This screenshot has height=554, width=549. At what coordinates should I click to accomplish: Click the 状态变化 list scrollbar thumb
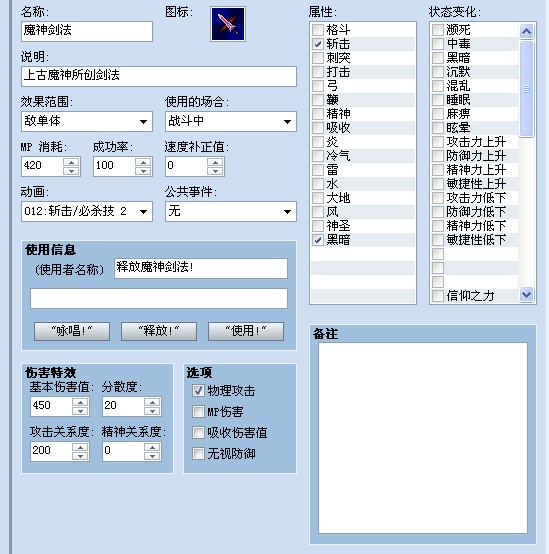(x=526, y=89)
